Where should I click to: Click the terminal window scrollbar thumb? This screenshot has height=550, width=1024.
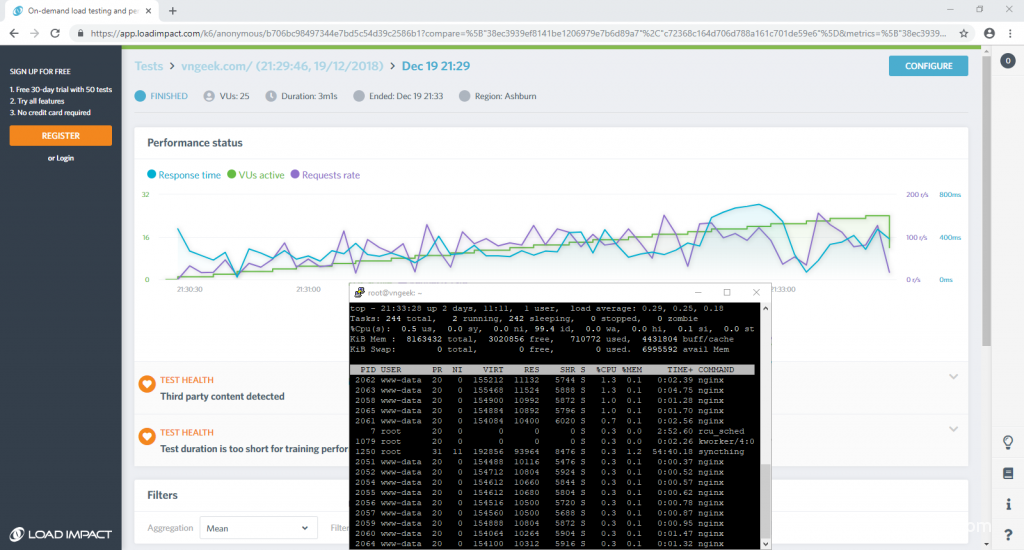click(x=765, y=500)
